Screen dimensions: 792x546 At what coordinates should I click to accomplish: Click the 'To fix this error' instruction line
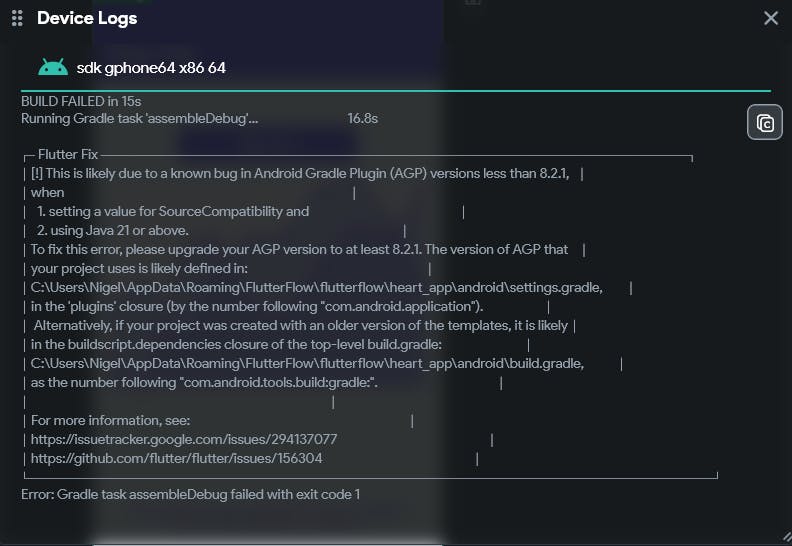[x=299, y=249]
